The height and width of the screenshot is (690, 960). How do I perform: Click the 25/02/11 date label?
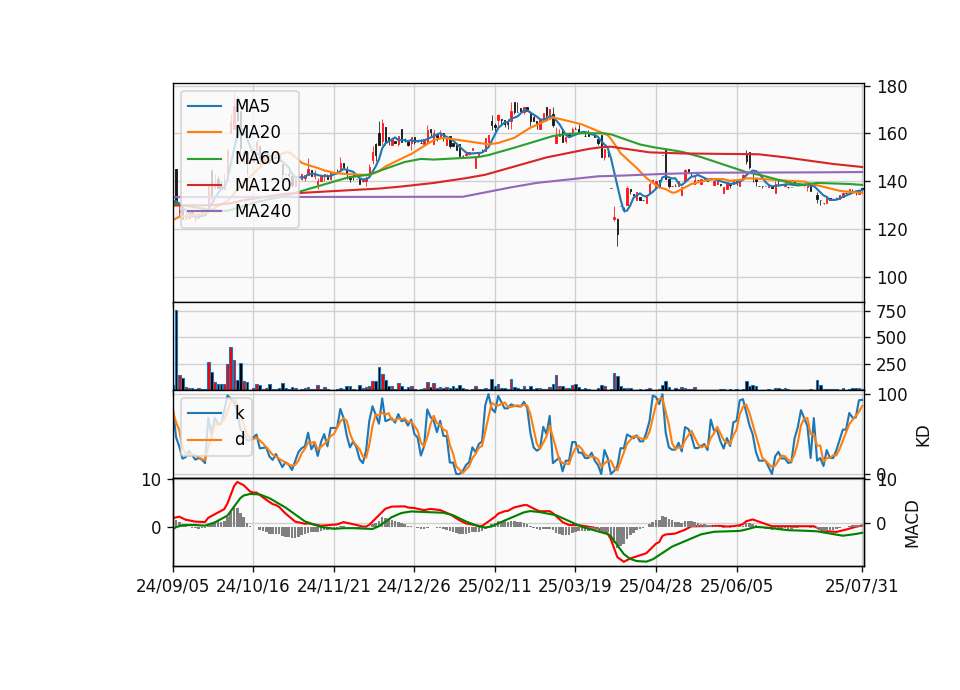[495, 586]
